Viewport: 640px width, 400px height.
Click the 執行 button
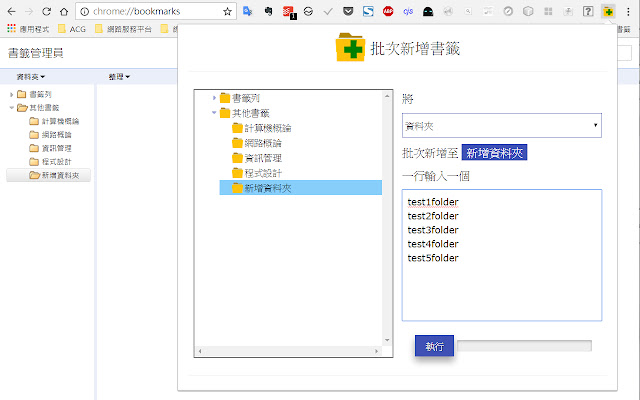[434, 346]
